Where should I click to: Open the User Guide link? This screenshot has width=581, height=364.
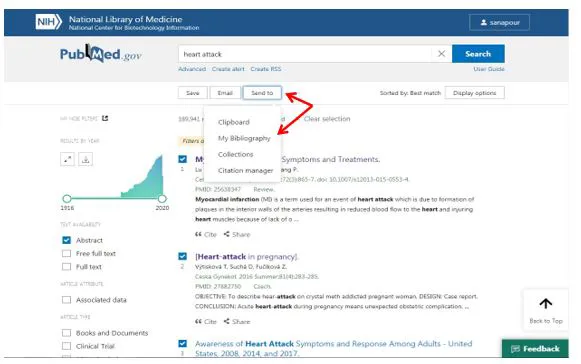tap(489, 69)
